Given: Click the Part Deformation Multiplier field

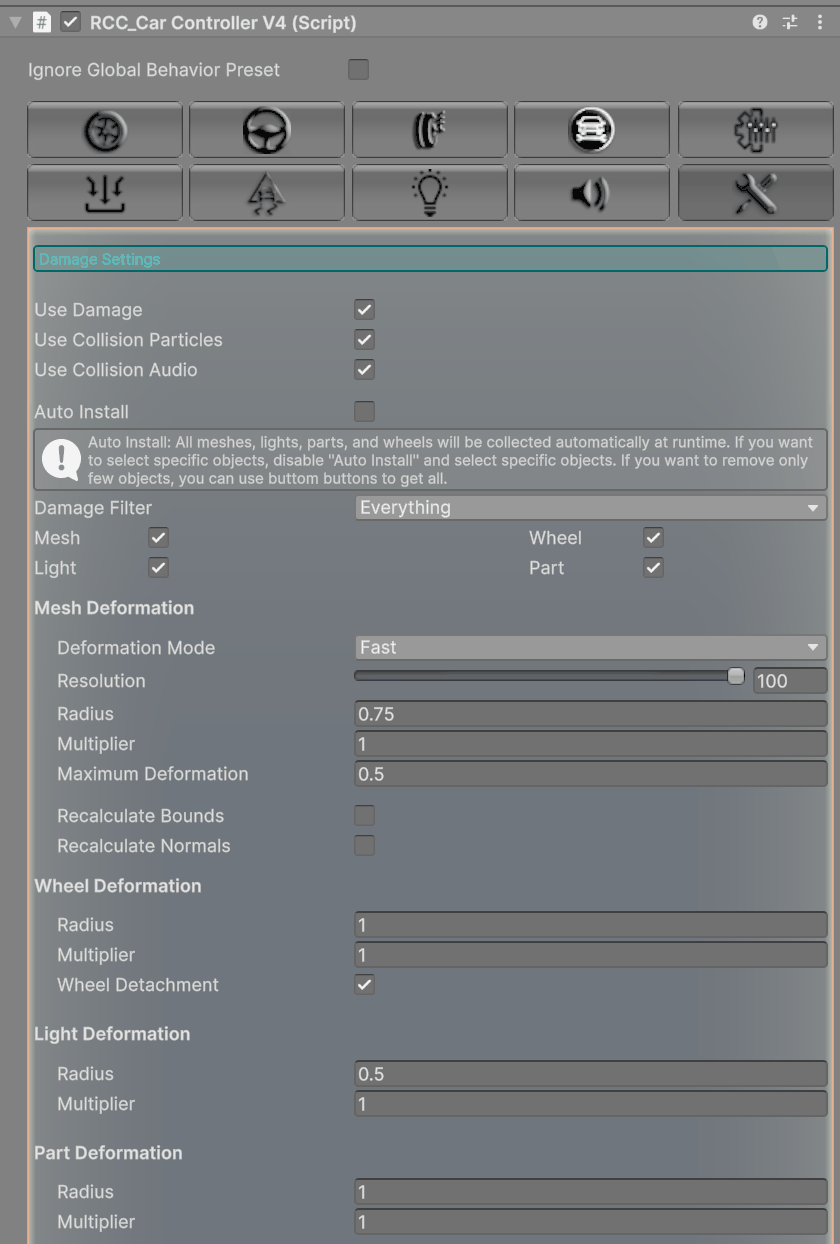Looking at the screenshot, I should pyautogui.click(x=591, y=1222).
